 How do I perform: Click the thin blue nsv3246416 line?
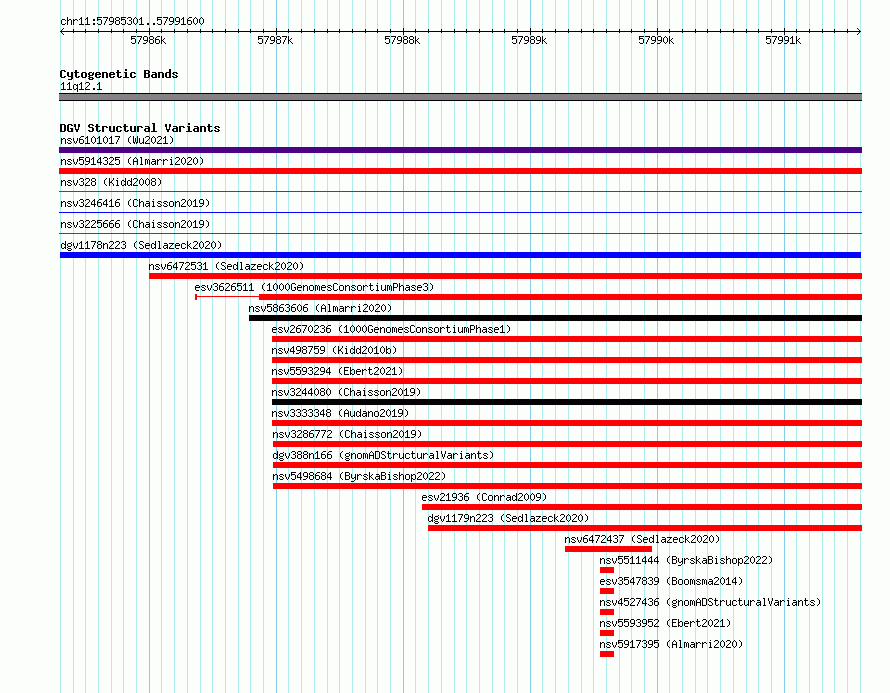click(460, 213)
